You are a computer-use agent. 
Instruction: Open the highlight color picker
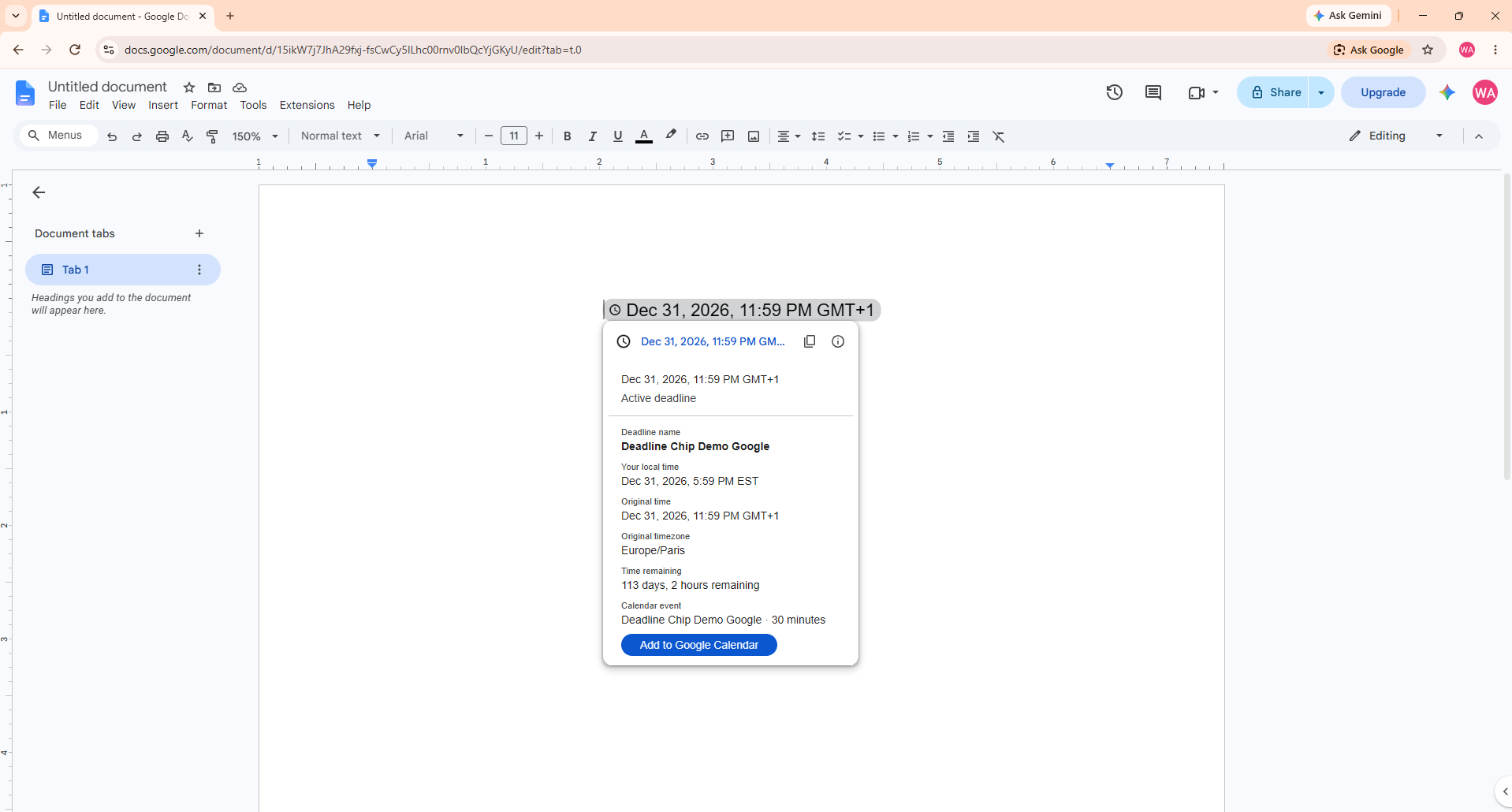pyautogui.click(x=671, y=136)
